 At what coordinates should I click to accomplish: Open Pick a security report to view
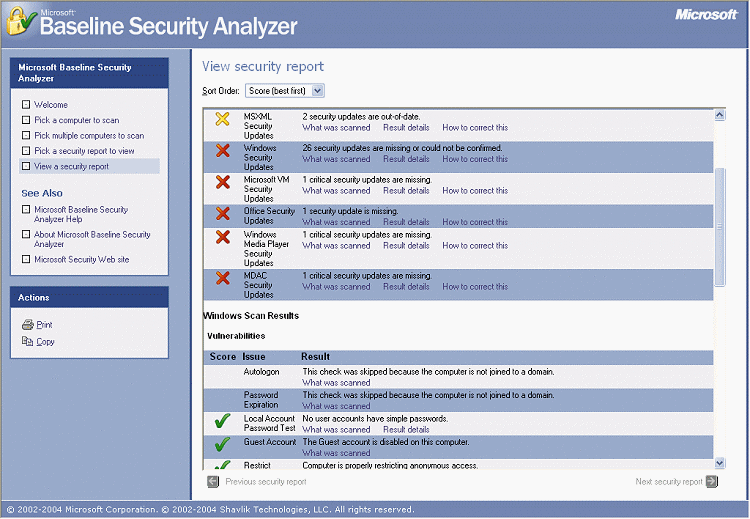(x=84, y=151)
